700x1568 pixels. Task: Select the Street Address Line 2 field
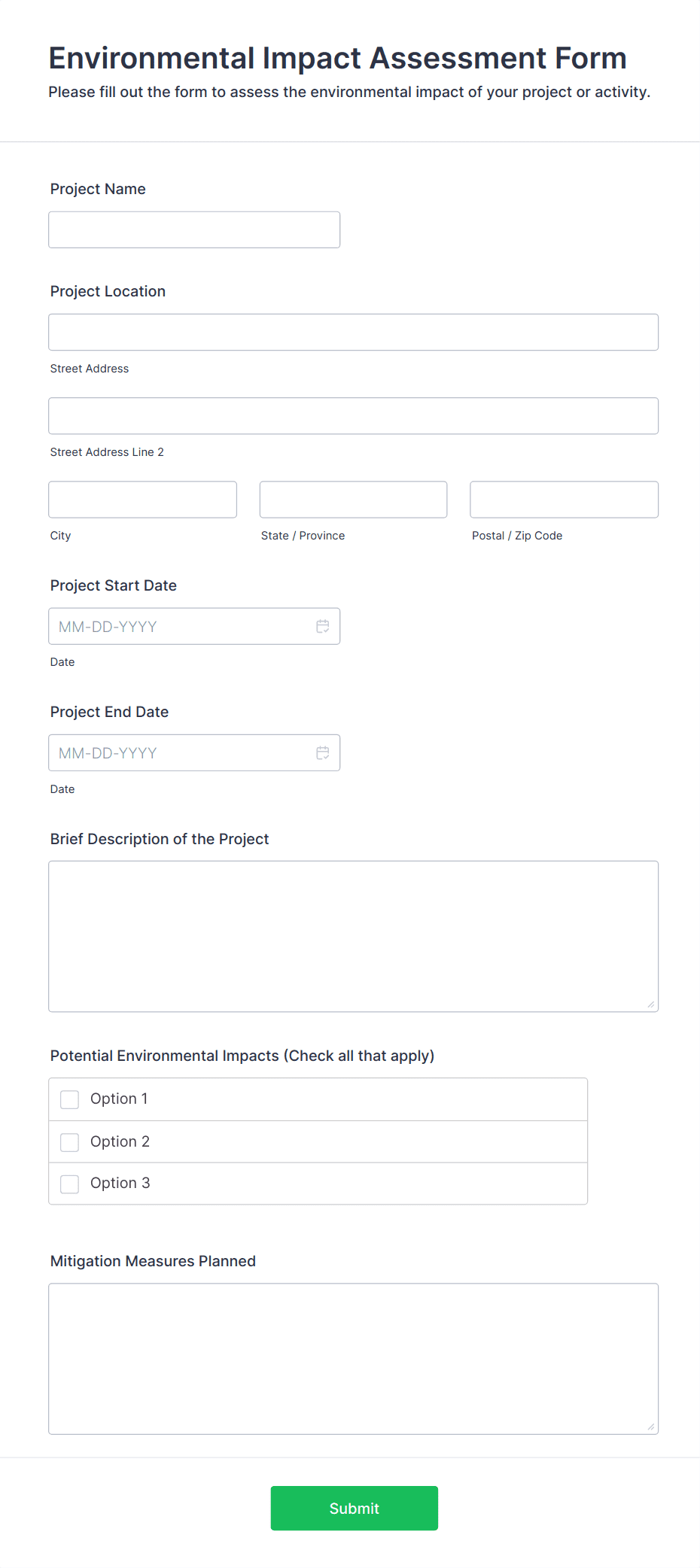(353, 415)
